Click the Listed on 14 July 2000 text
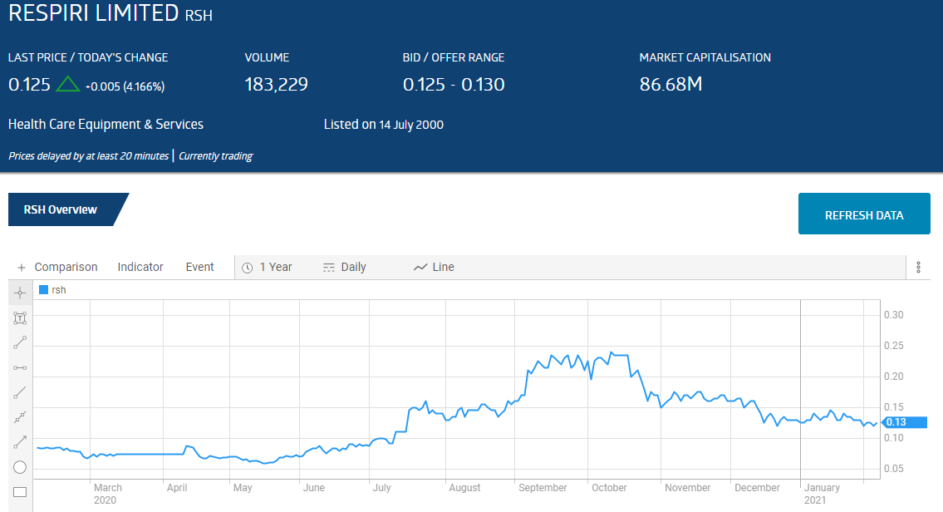Viewport: 943px width, 512px height. coord(384,125)
